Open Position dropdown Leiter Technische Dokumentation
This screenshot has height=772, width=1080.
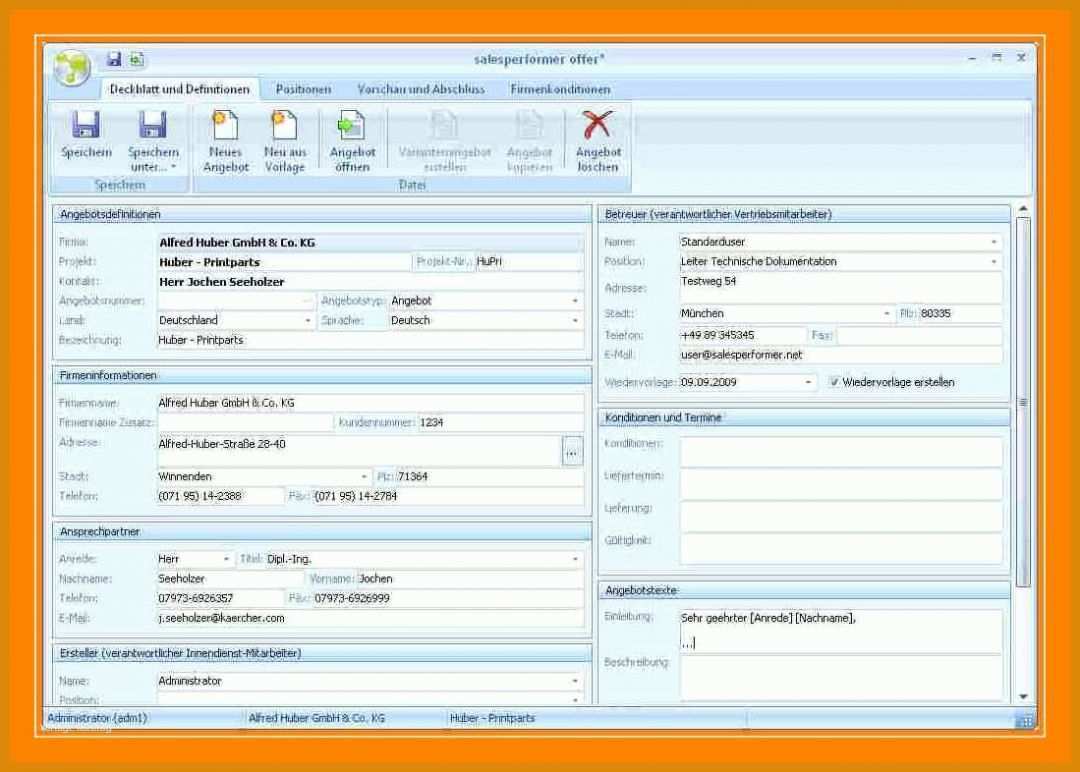993,262
